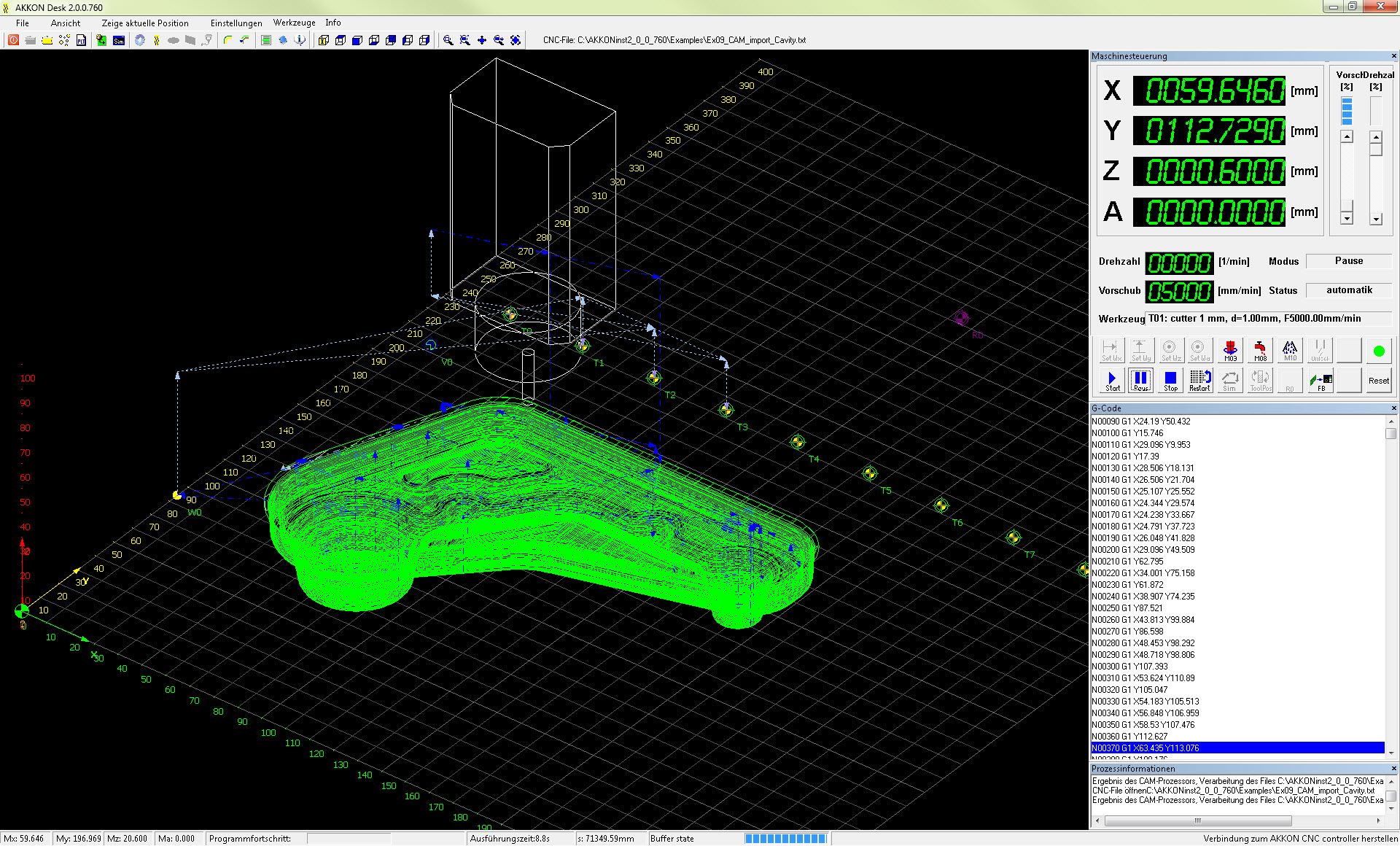
Task: Click the blue four-arrow pan icon
Action: tap(482, 40)
